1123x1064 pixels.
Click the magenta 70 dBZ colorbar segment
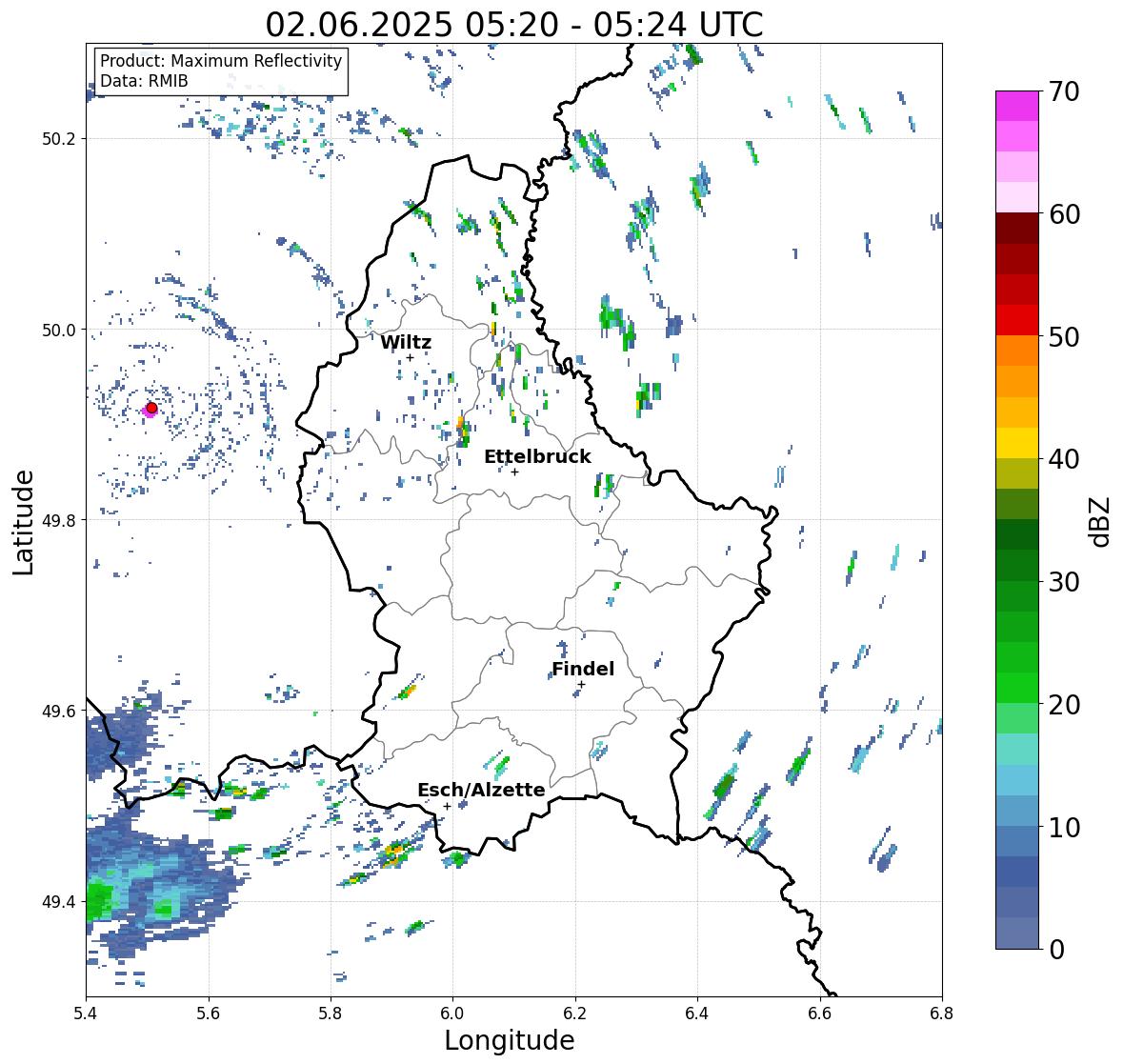pyautogui.click(x=1017, y=106)
